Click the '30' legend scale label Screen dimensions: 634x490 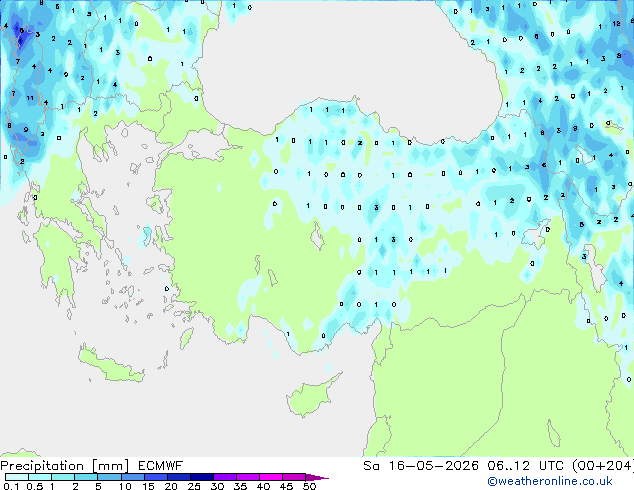tap(217, 486)
